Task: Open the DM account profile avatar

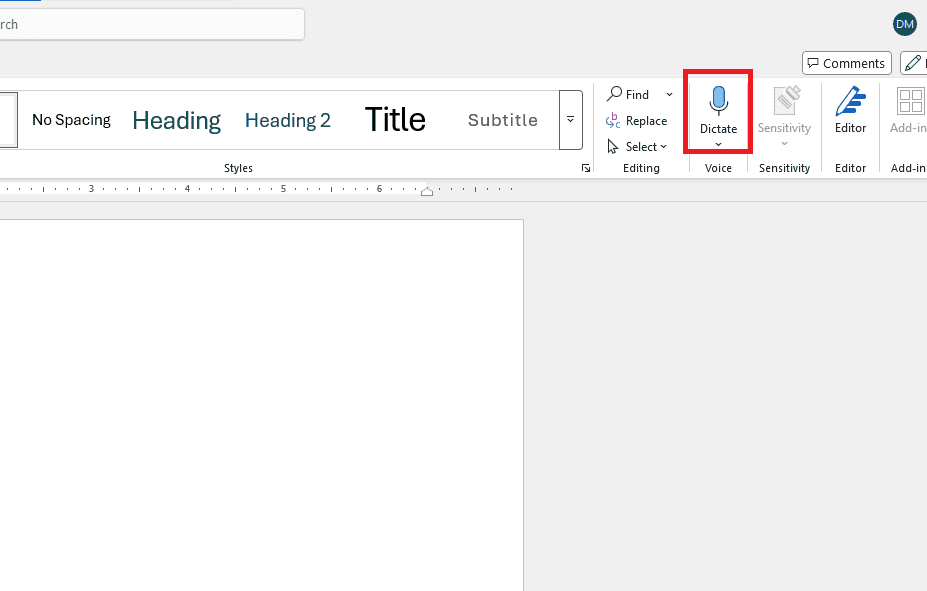Action: [905, 24]
